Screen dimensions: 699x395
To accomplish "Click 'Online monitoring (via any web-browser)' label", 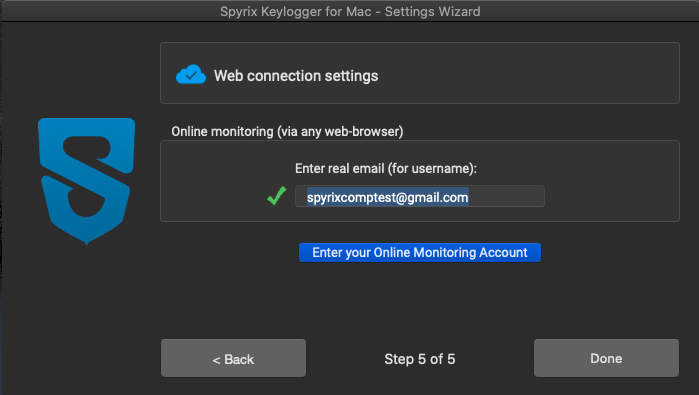I will [287, 132].
